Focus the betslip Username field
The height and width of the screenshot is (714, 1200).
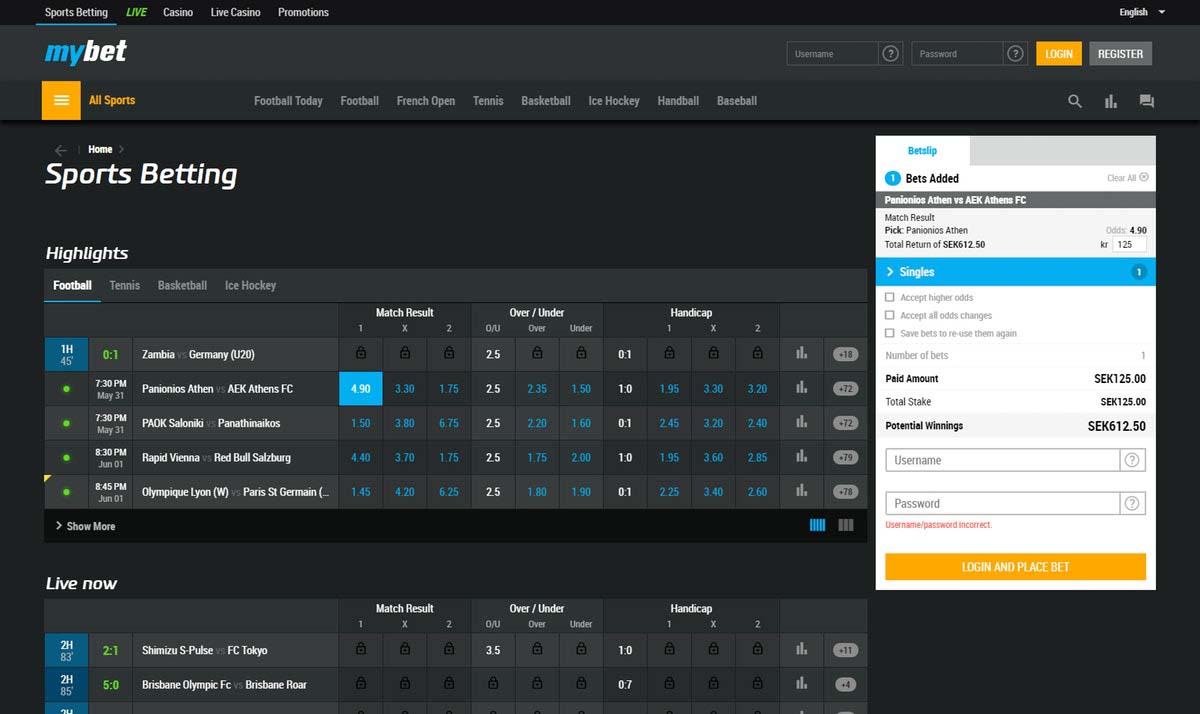tap(1002, 460)
